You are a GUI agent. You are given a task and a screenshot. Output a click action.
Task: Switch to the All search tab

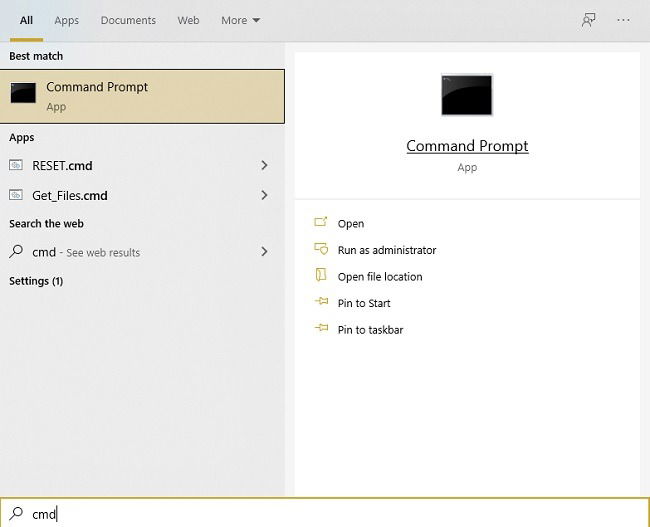click(26, 20)
